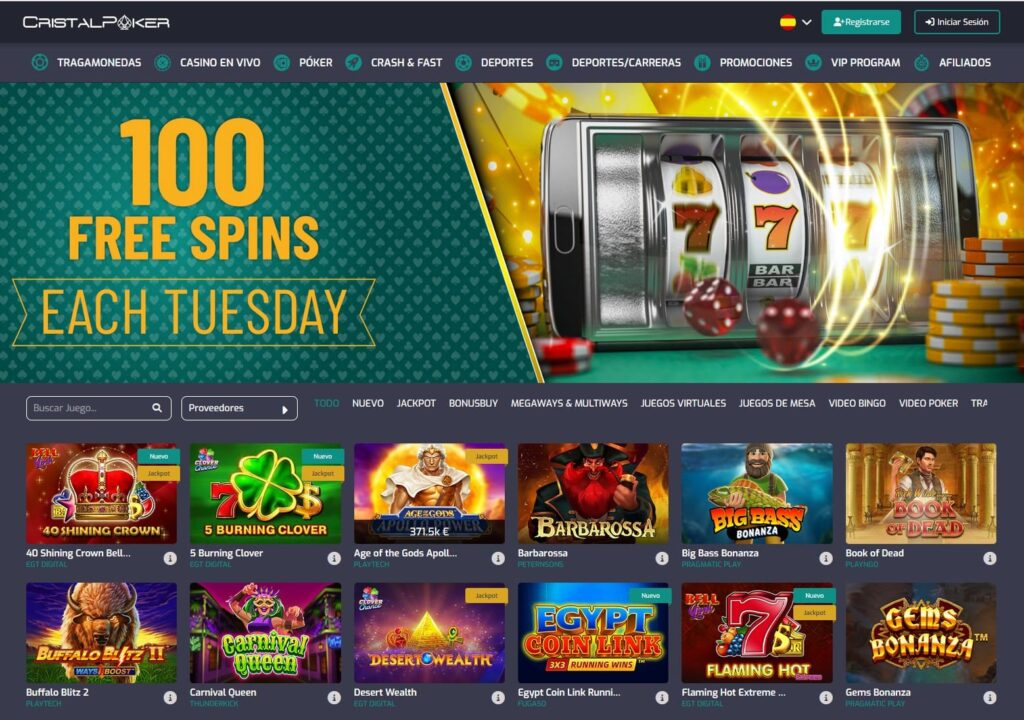This screenshot has width=1024, height=720.
Task: Click info icon for Book of Dead
Action: [989, 558]
